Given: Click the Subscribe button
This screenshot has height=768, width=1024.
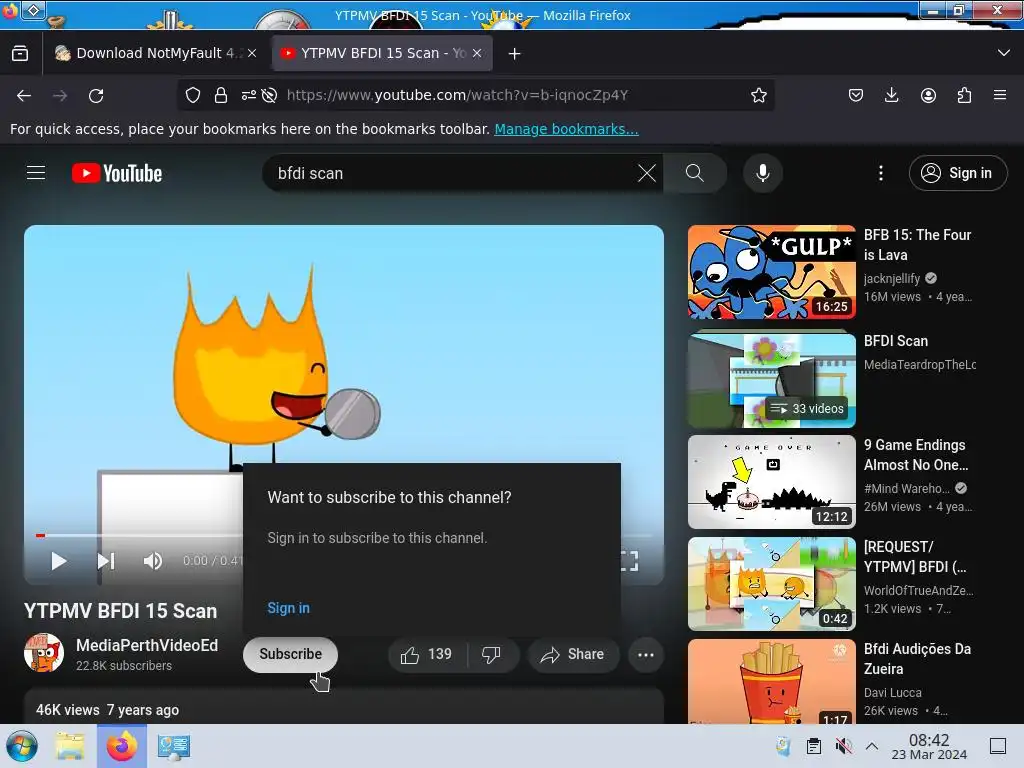Looking at the screenshot, I should (291, 654).
